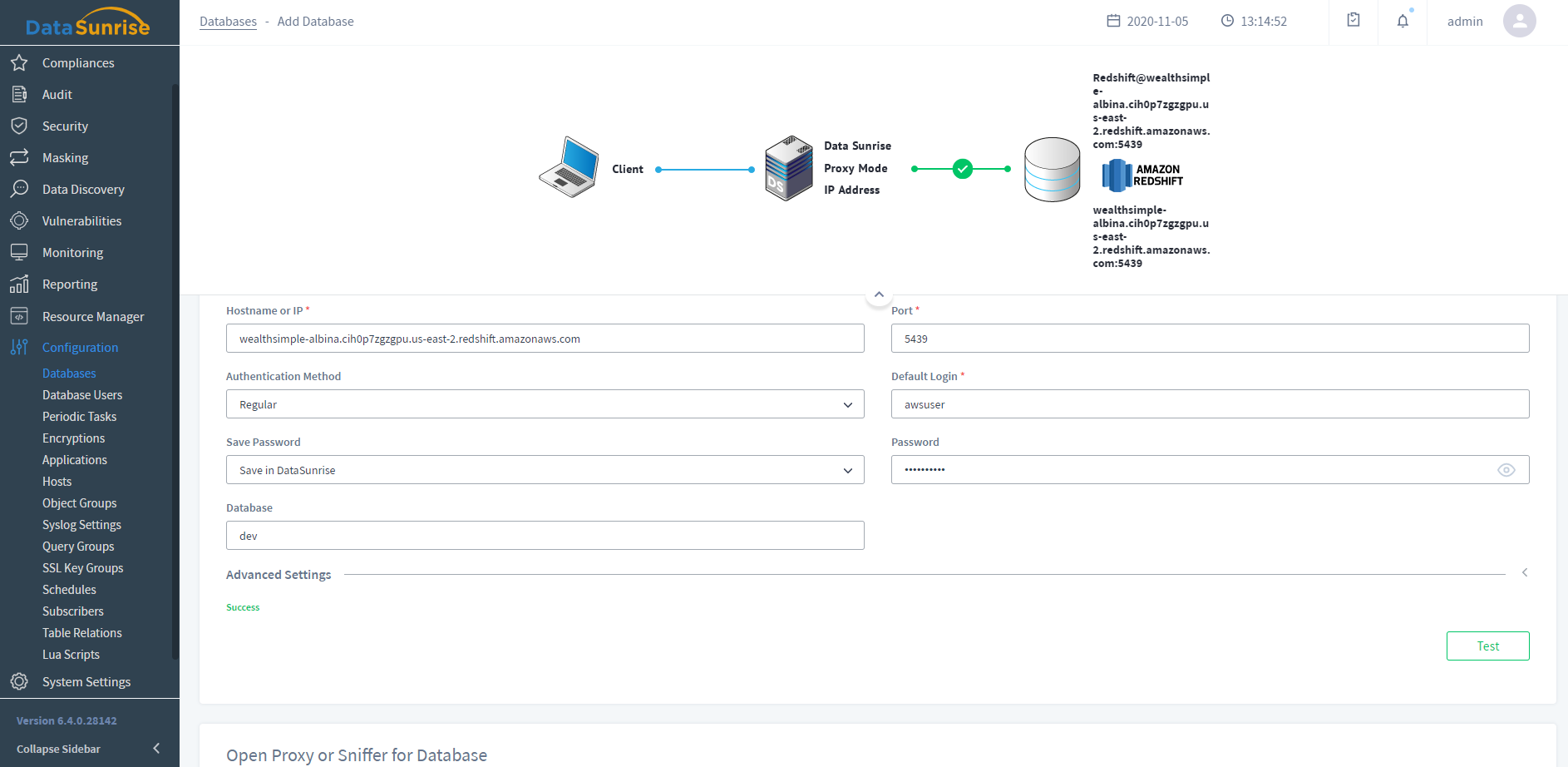Go to Databases breadcrumb link
The width and height of the screenshot is (1568, 767).
[x=228, y=22]
